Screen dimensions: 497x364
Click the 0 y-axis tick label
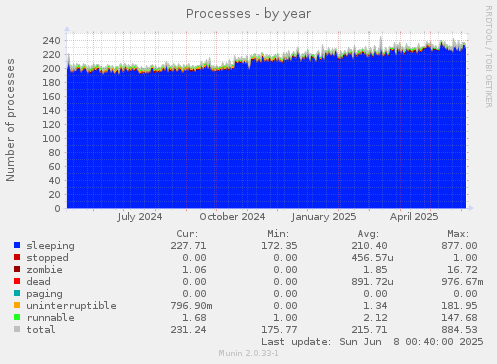(58, 209)
